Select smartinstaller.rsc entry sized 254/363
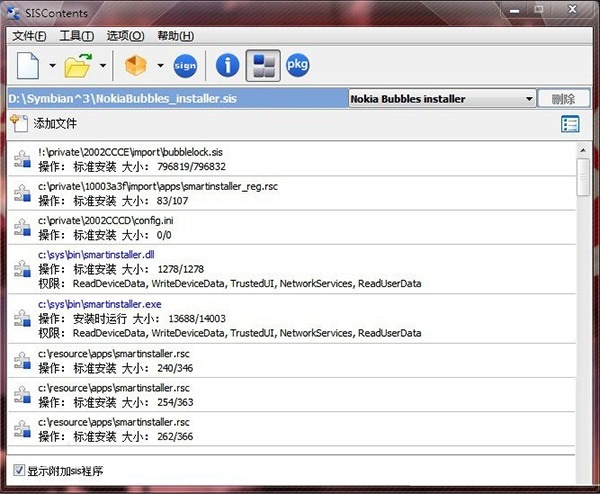Viewport: 600px width, 494px height. tap(292, 395)
